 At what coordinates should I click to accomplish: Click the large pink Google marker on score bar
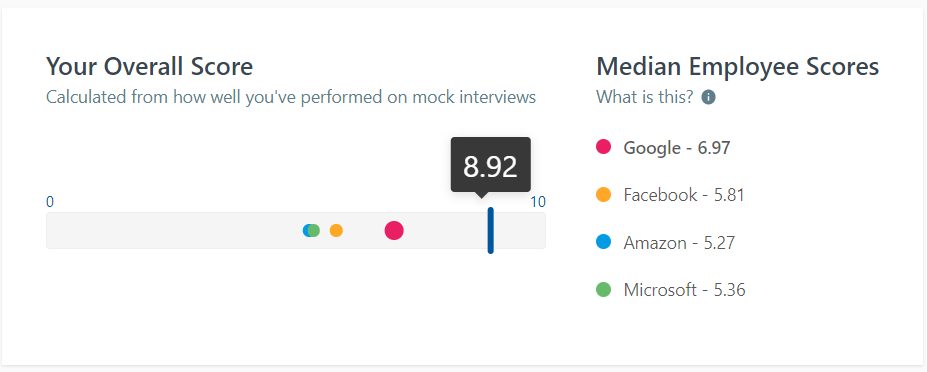pos(394,230)
